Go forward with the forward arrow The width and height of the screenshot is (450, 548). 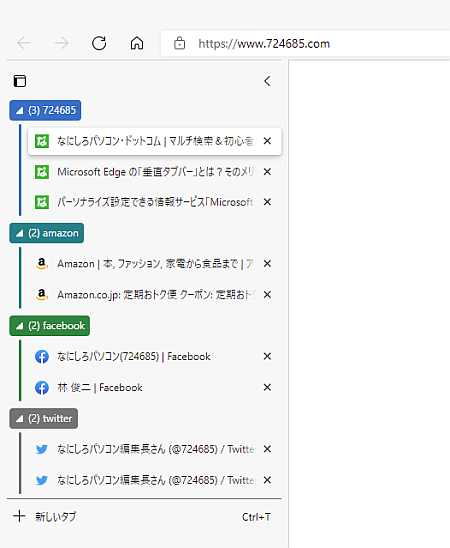coord(61,43)
